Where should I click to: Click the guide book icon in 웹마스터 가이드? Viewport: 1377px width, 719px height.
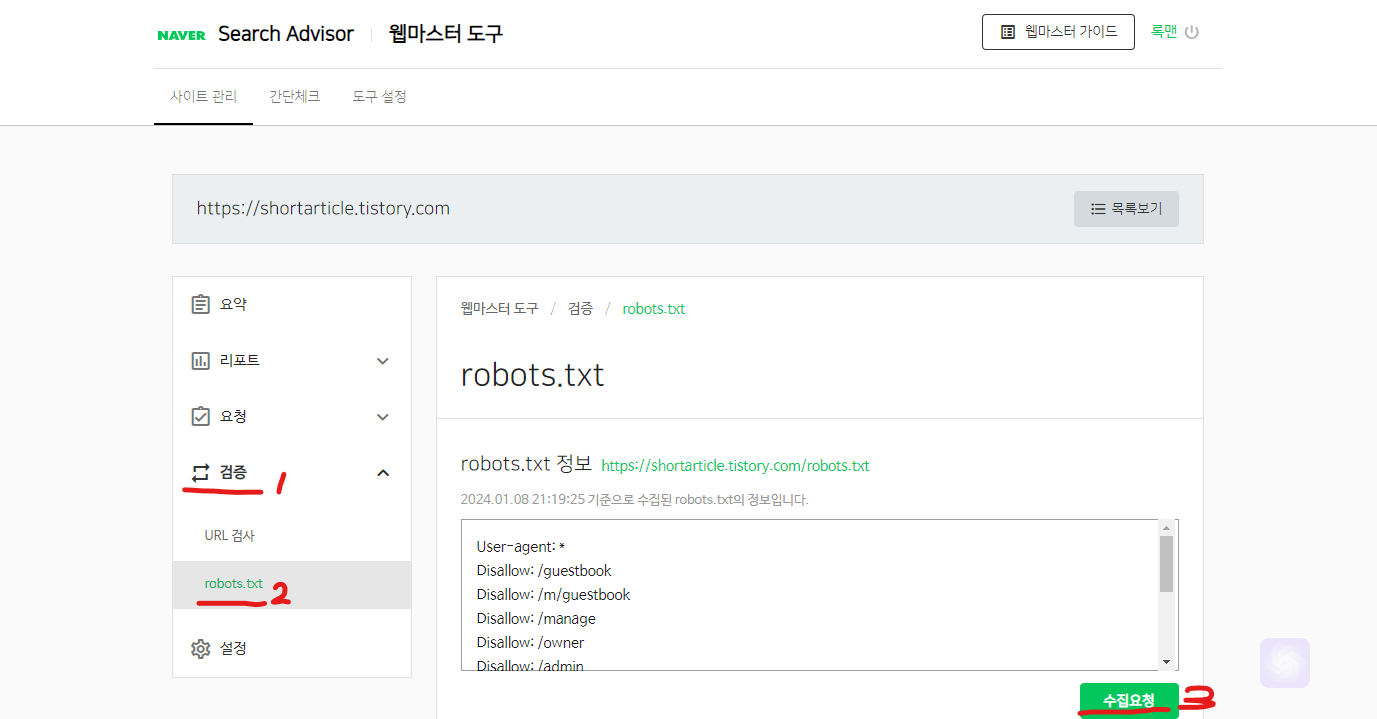[x=1008, y=32]
